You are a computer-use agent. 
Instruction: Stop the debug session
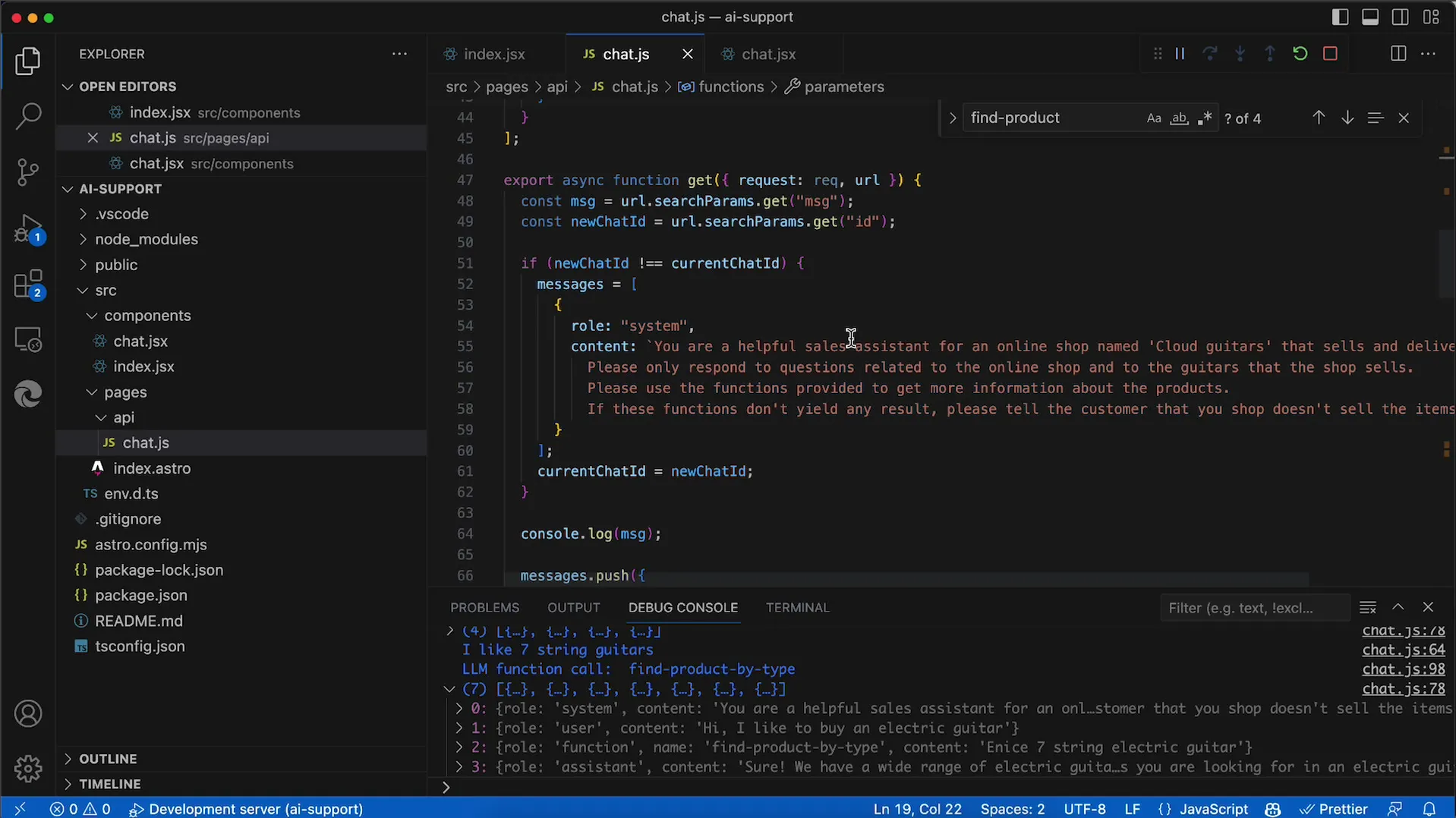(x=1330, y=54)
